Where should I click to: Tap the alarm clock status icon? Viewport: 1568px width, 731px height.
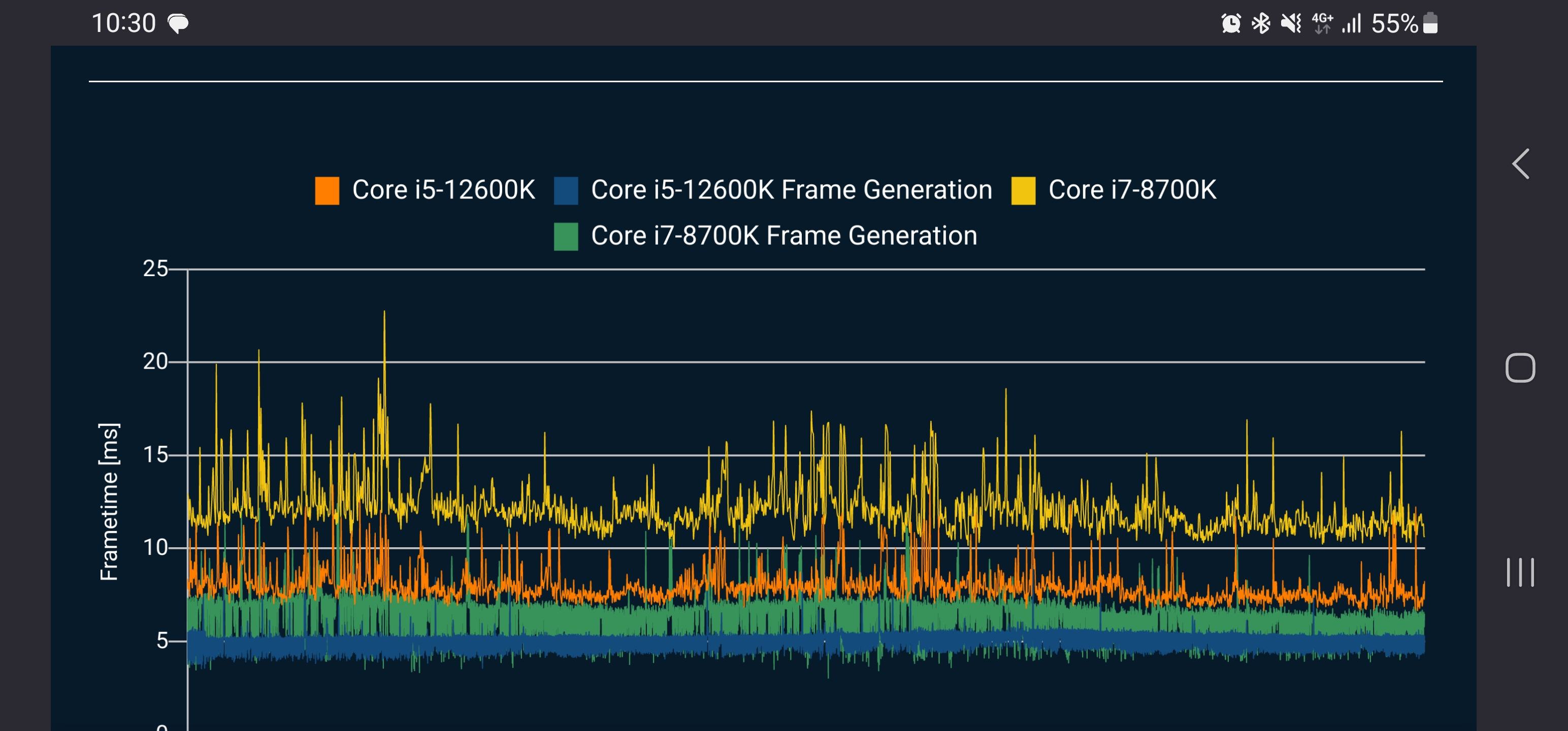coord(1231,24)
